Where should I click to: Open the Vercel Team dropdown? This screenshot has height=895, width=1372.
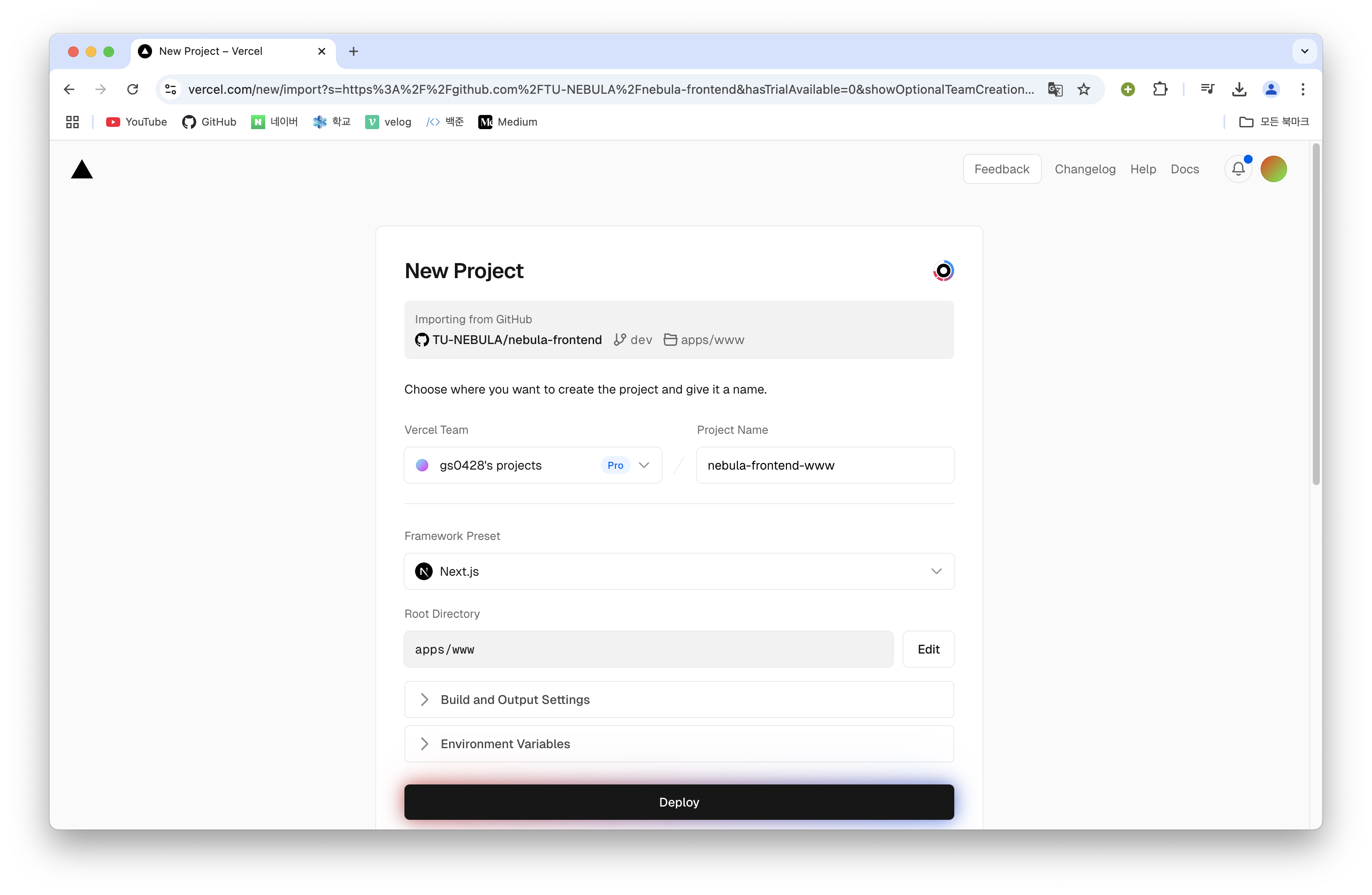[533, 465]
